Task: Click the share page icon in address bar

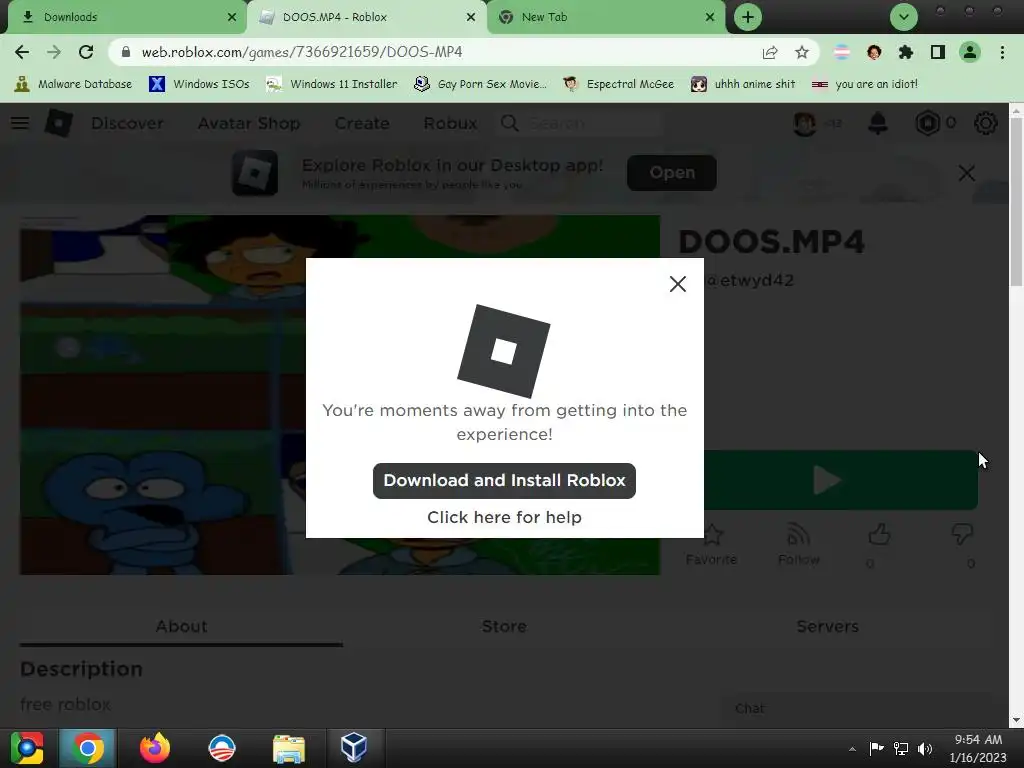Action: [x=770, y=52]
